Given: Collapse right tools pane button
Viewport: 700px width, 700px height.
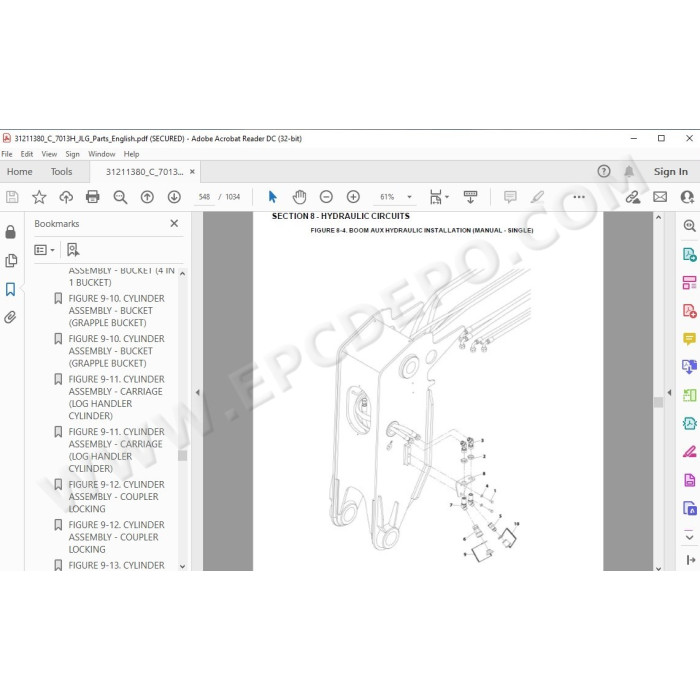Looking at the screenshot, I should tap(691, 559).
